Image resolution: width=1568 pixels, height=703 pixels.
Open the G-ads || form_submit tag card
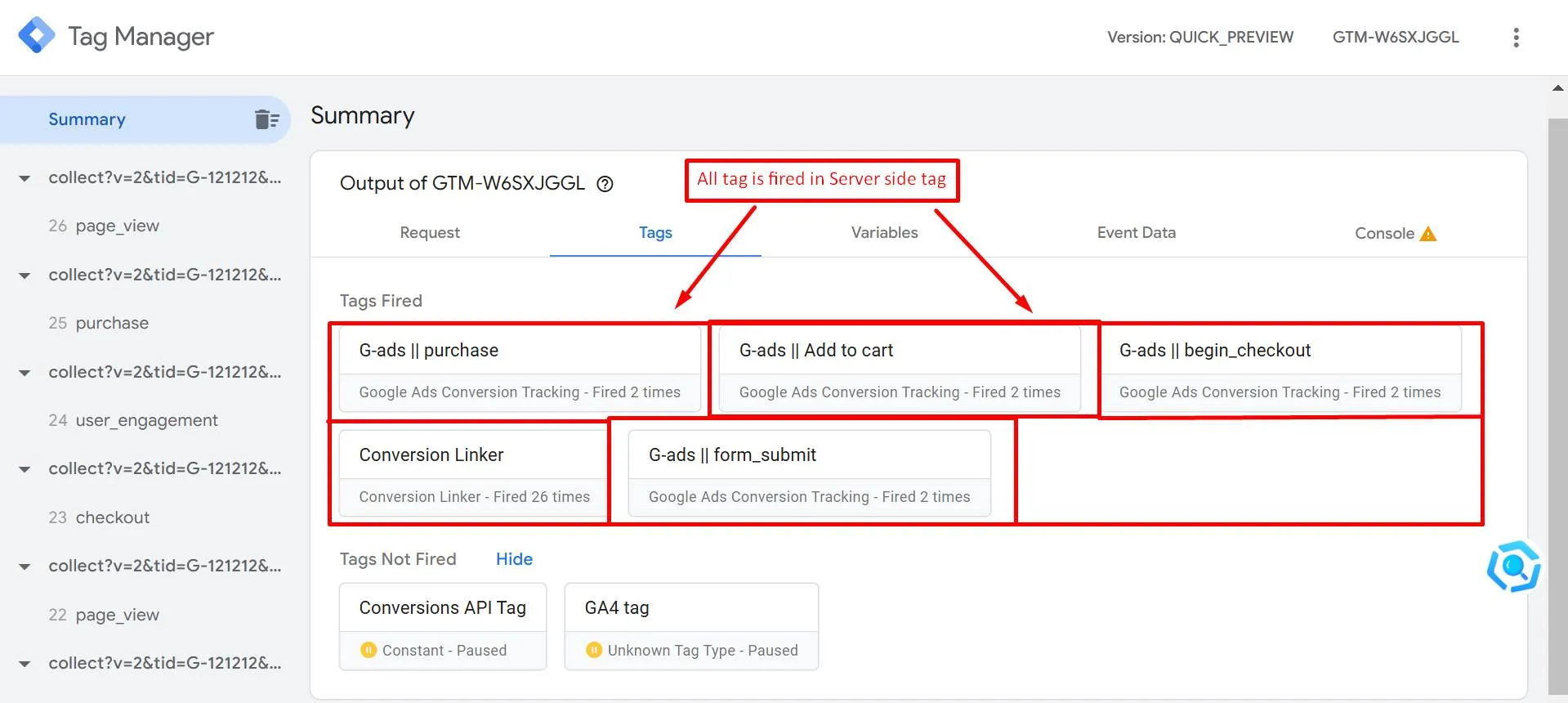pos(810,473)
